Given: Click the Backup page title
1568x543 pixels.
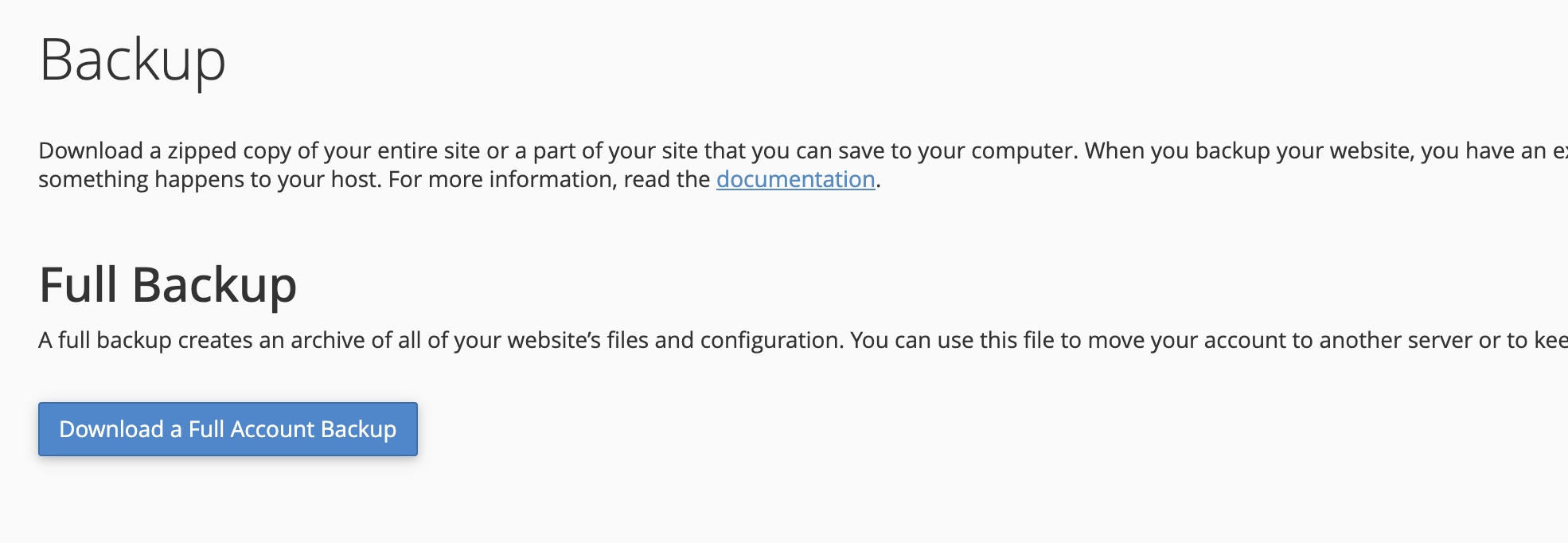Looking at the screenshot, I should tap(133, 60).
